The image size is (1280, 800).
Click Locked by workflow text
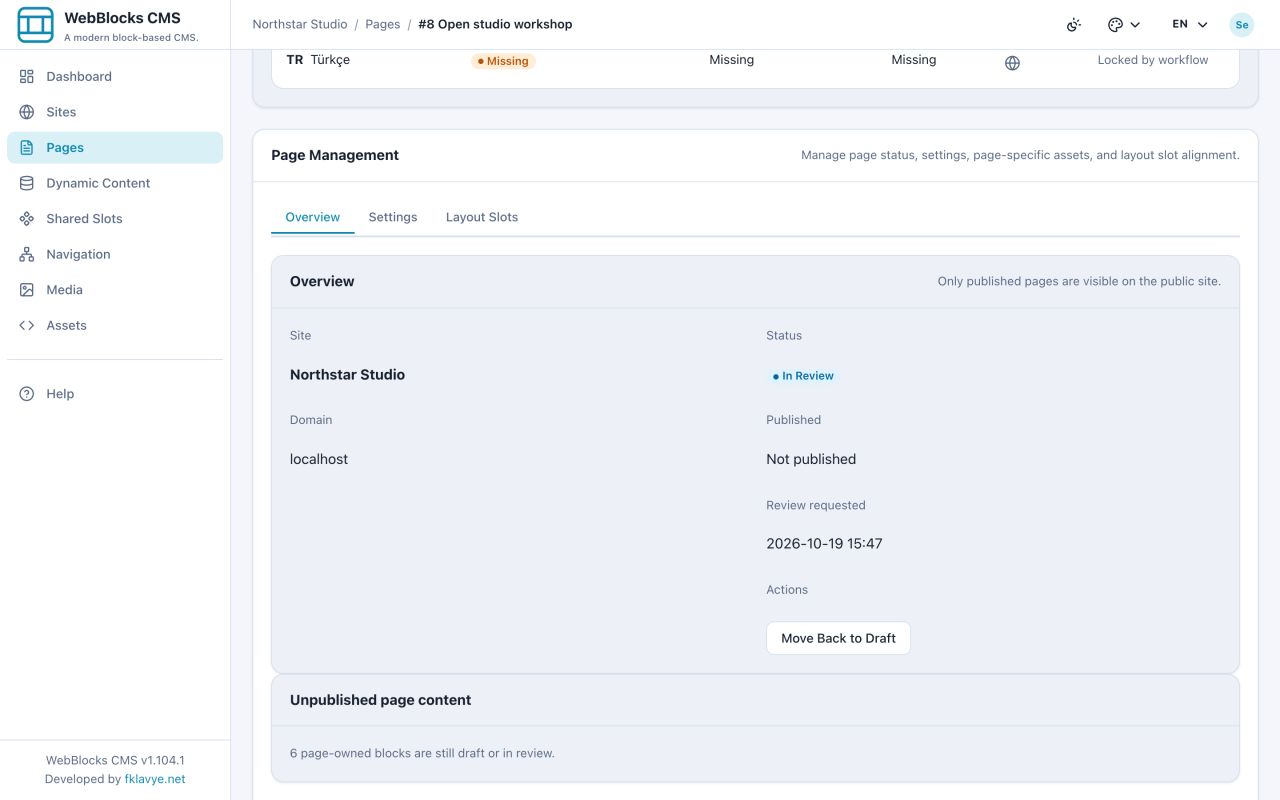tap(1153, 60)
